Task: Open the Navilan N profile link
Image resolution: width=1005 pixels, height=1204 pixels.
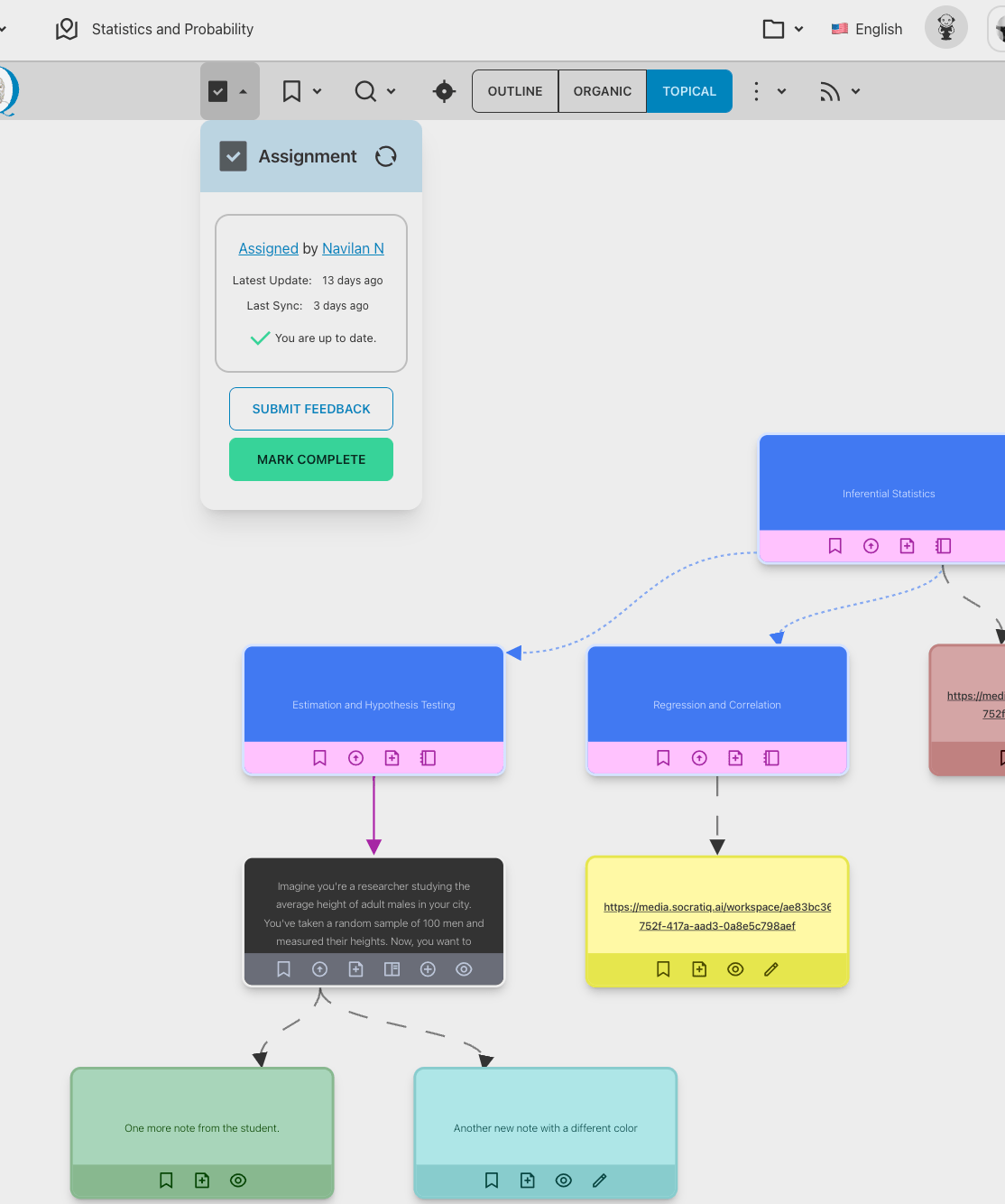Action: (x=353, y=248)
